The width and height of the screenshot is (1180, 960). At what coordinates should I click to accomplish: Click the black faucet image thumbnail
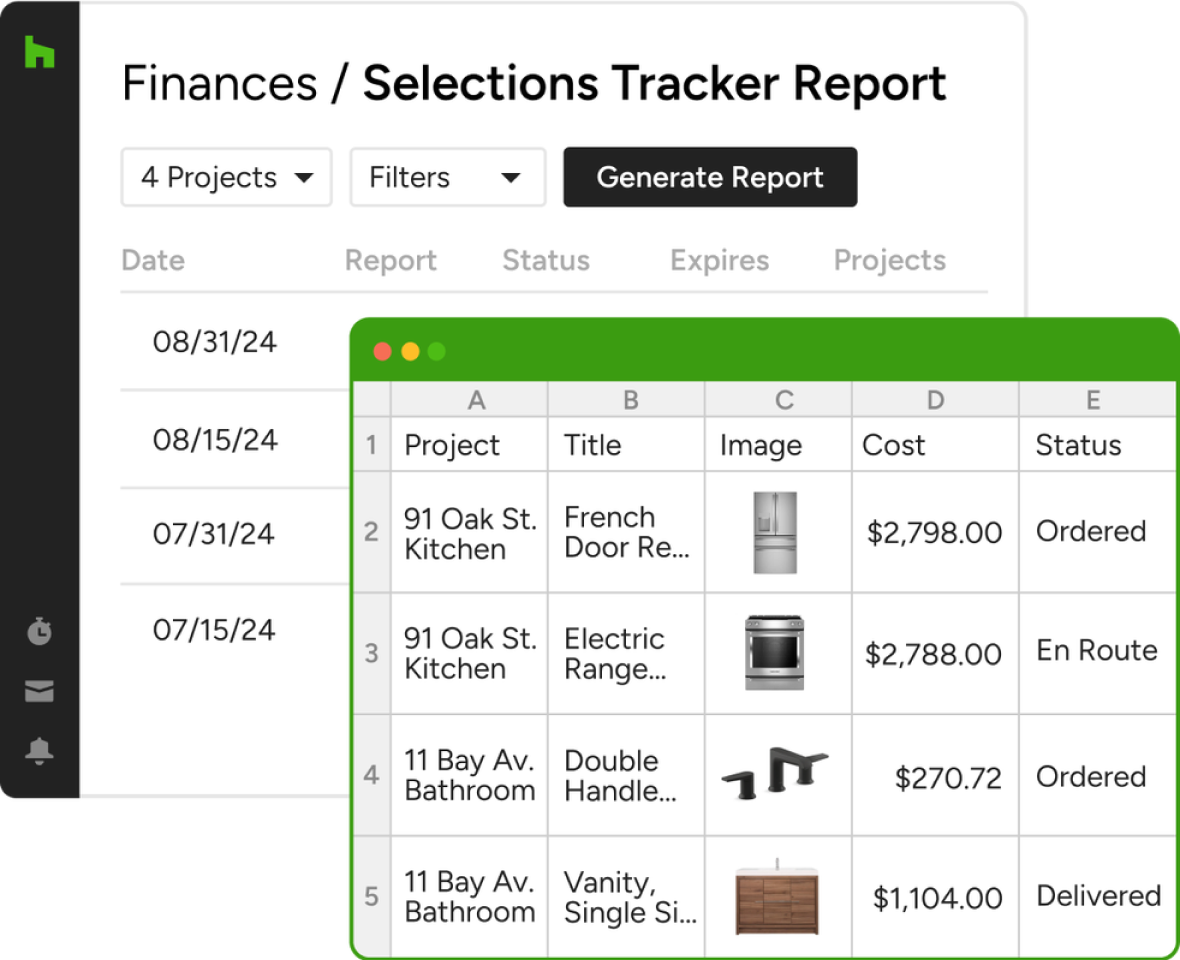775,774
